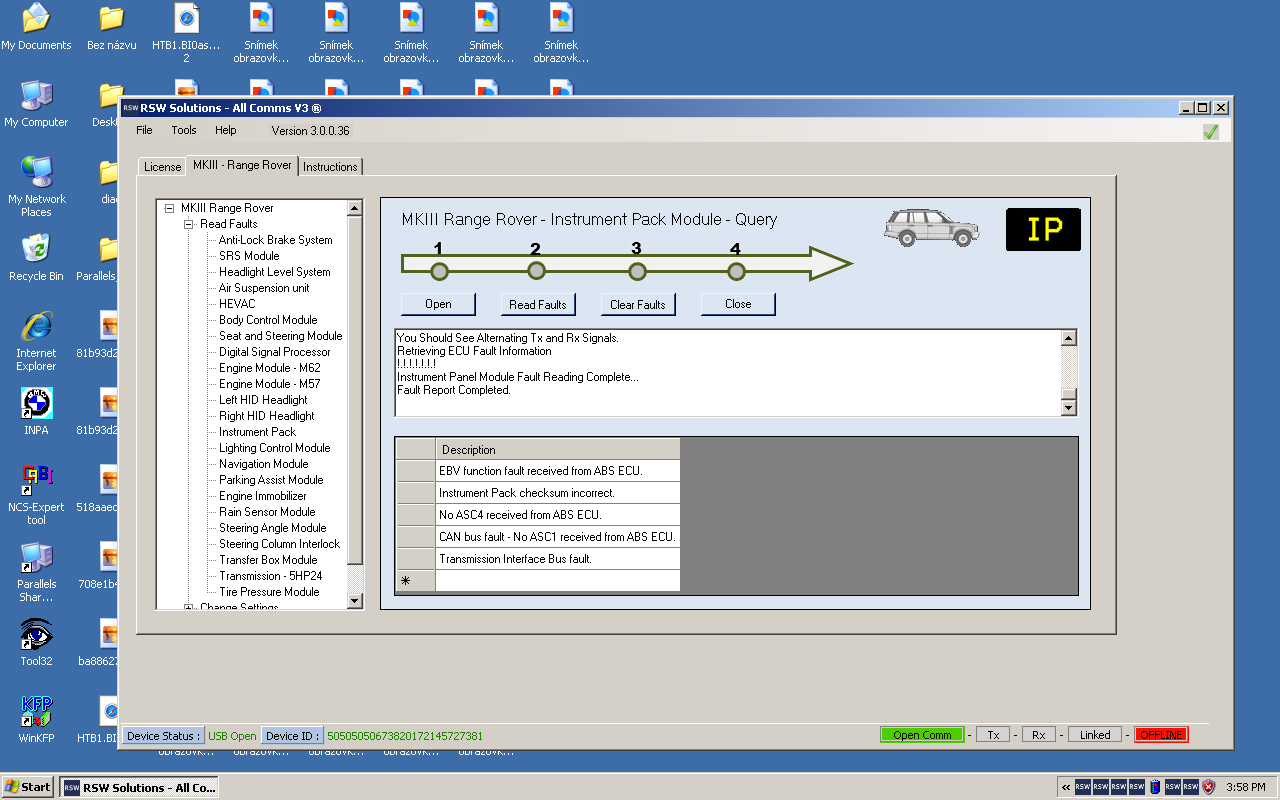Open the WinKFP desktop shortcut
Viewport: 1280px width, 800px height.
[37, 712]
